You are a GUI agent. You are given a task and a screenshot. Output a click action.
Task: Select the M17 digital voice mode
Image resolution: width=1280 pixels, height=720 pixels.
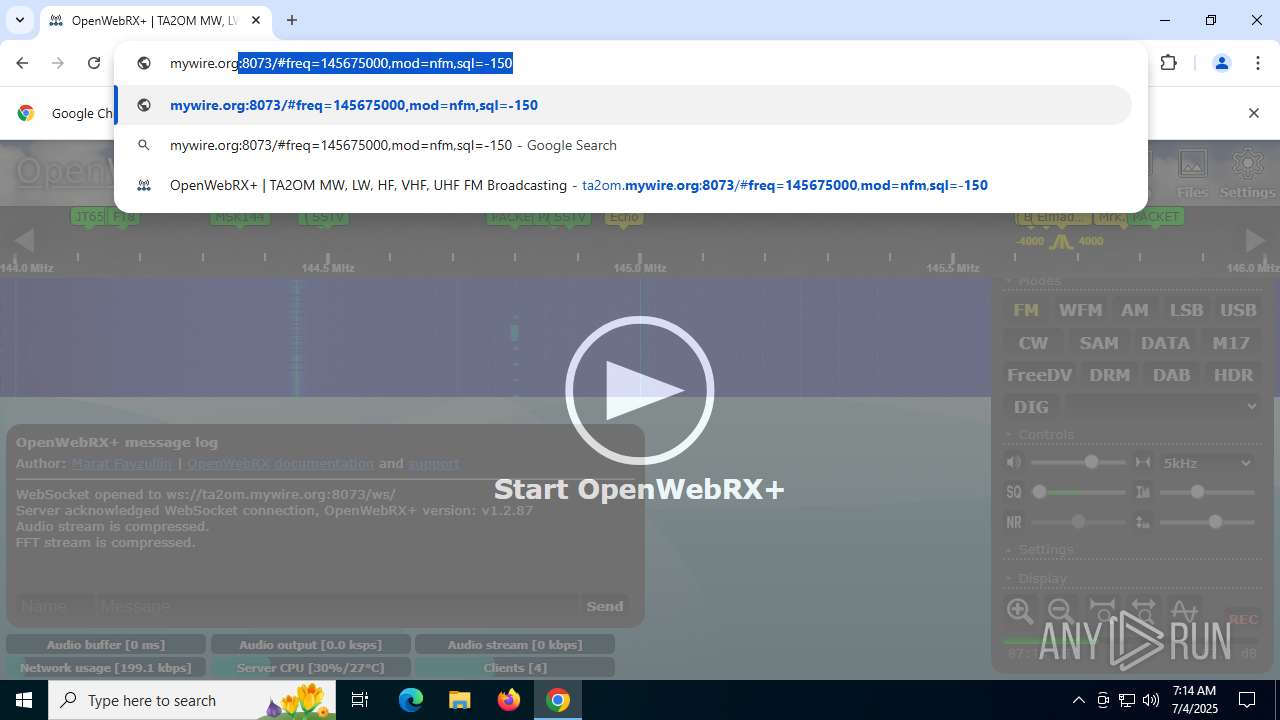(x=1231, y=343)
